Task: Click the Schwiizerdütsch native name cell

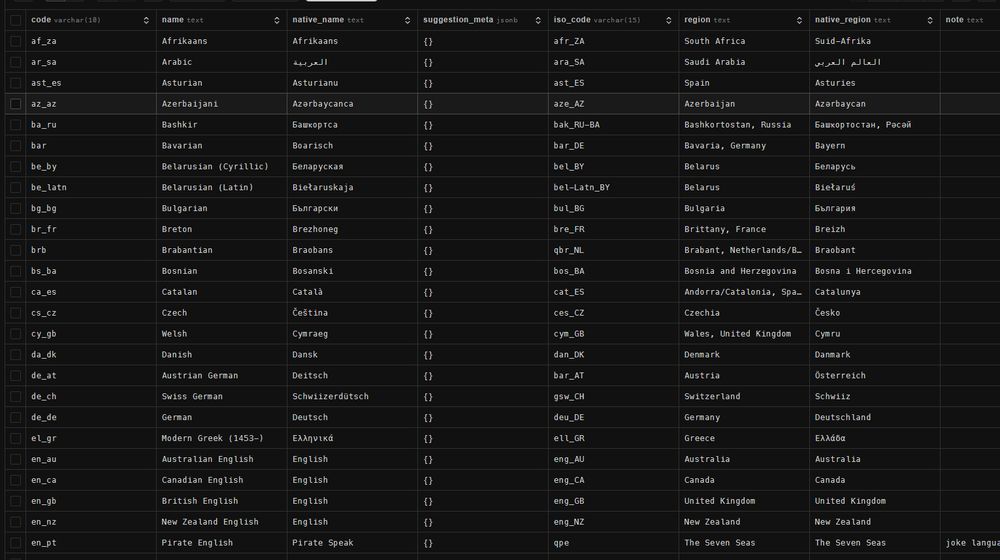Action: click(x=352, y=397)
